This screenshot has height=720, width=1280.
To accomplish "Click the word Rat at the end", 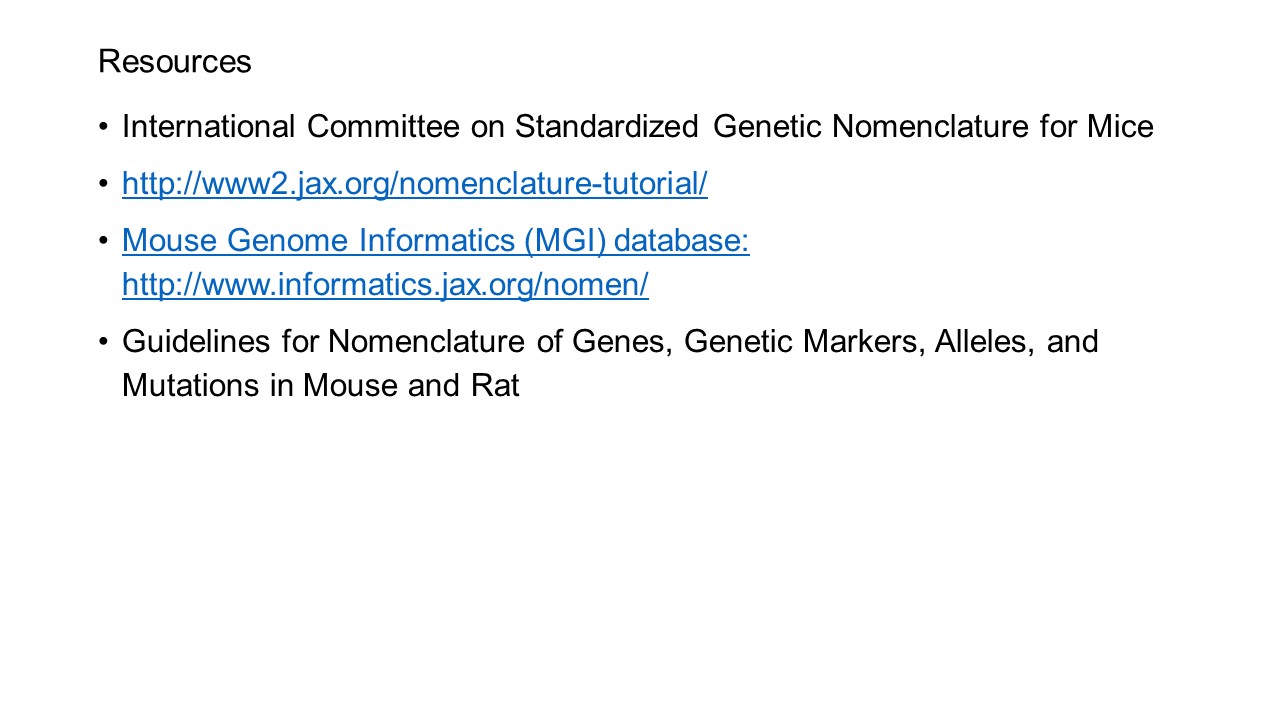I will pyautogui.click(x=495, y=386).
